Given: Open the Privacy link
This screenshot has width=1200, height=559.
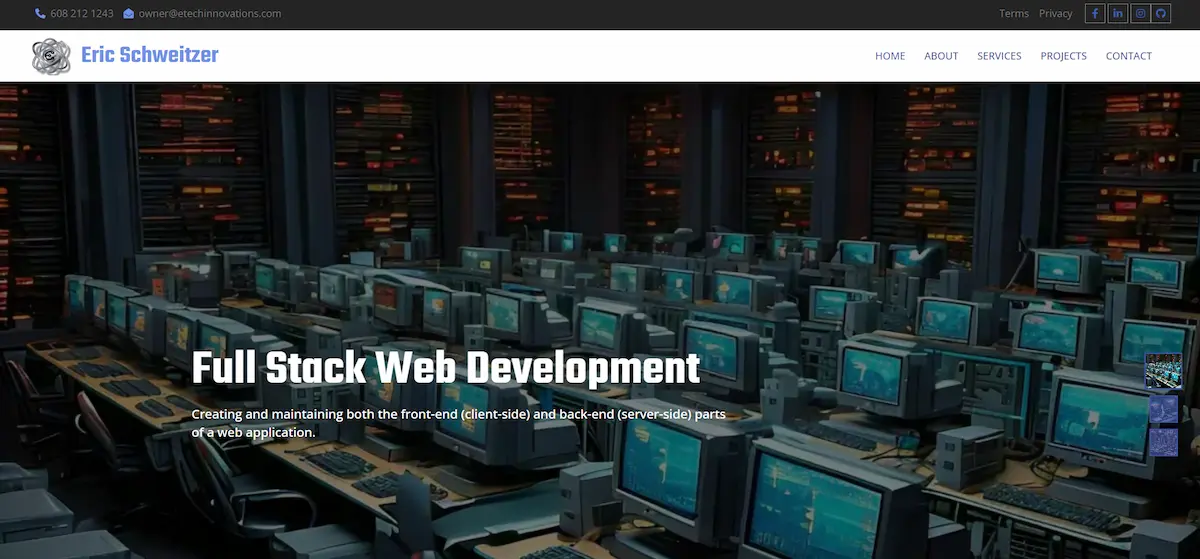Looking at the screenshot, I should coord(1055,14).
